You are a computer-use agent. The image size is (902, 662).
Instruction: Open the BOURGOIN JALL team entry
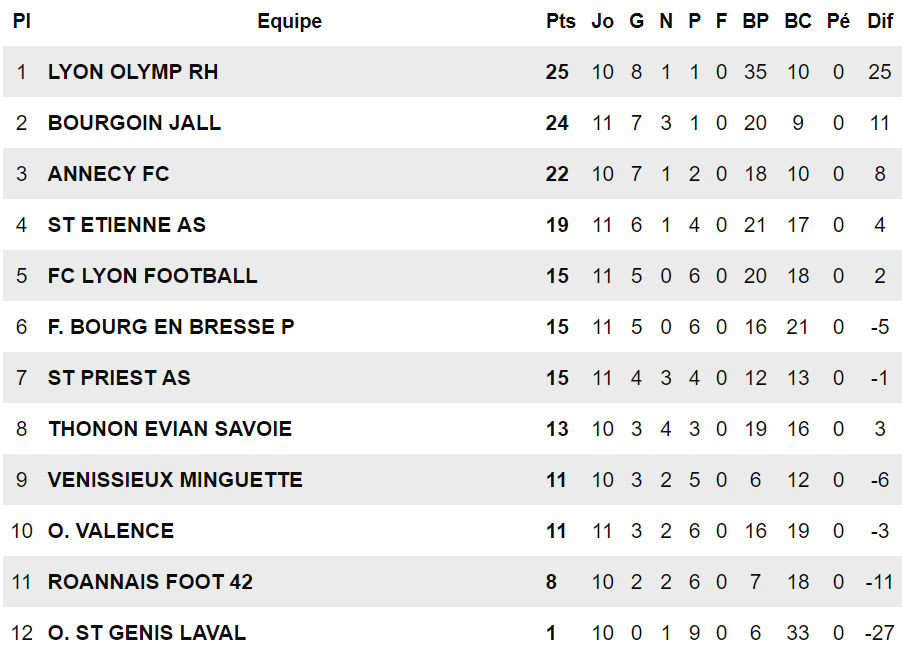134,123
